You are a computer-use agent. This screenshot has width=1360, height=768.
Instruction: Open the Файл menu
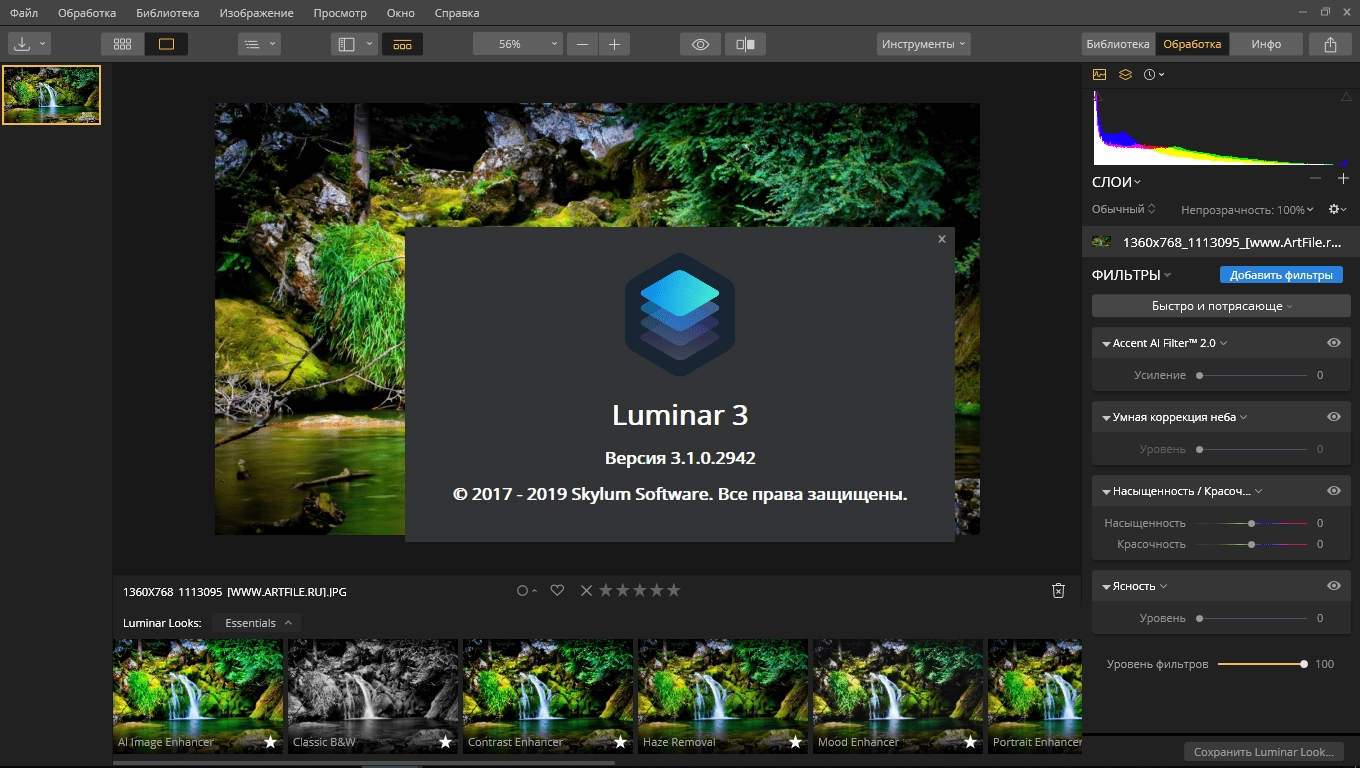24,13
